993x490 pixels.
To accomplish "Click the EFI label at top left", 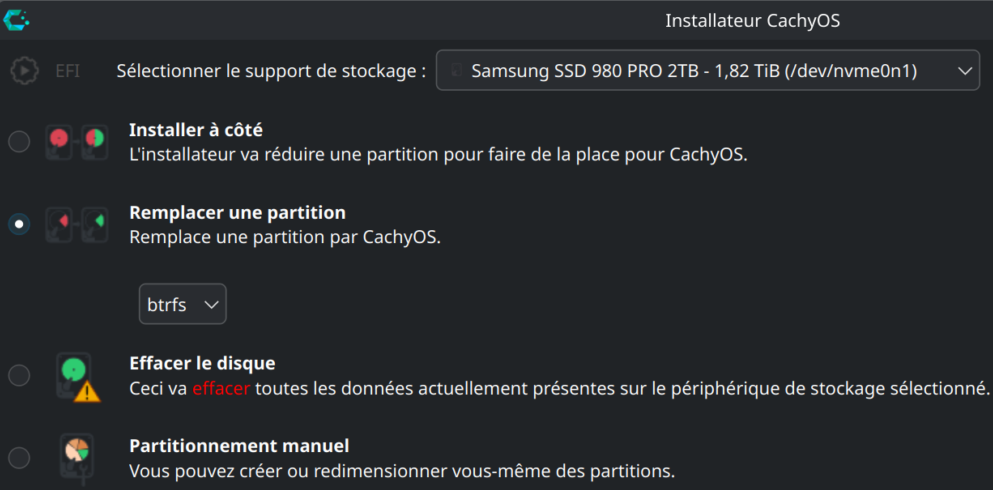I will click(x=67, y=71).
